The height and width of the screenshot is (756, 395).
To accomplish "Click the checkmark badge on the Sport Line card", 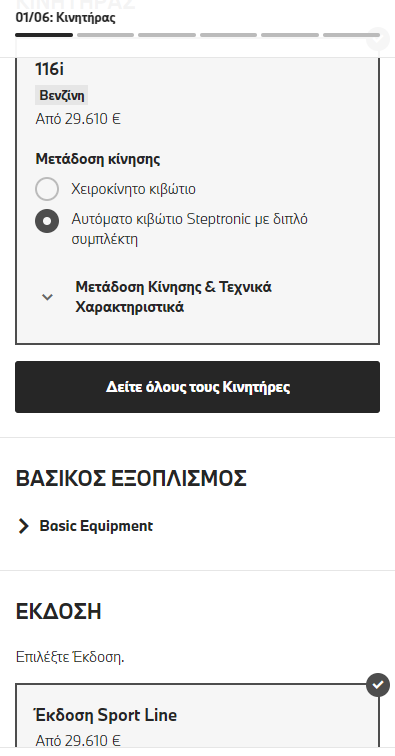I will point(378,685).
